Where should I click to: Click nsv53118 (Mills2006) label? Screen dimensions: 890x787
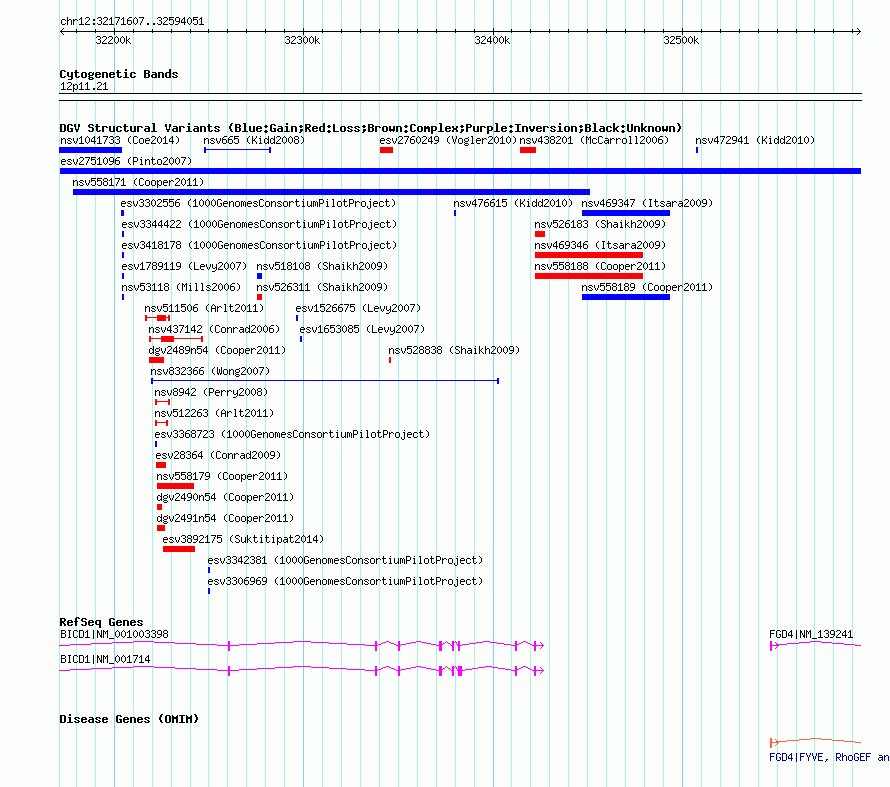click(x=181, y=287)
